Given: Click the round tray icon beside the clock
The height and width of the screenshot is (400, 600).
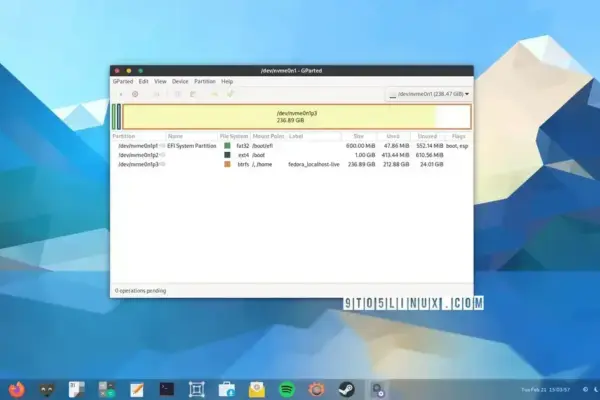Looking at the screenshot, I should (585, 390).
